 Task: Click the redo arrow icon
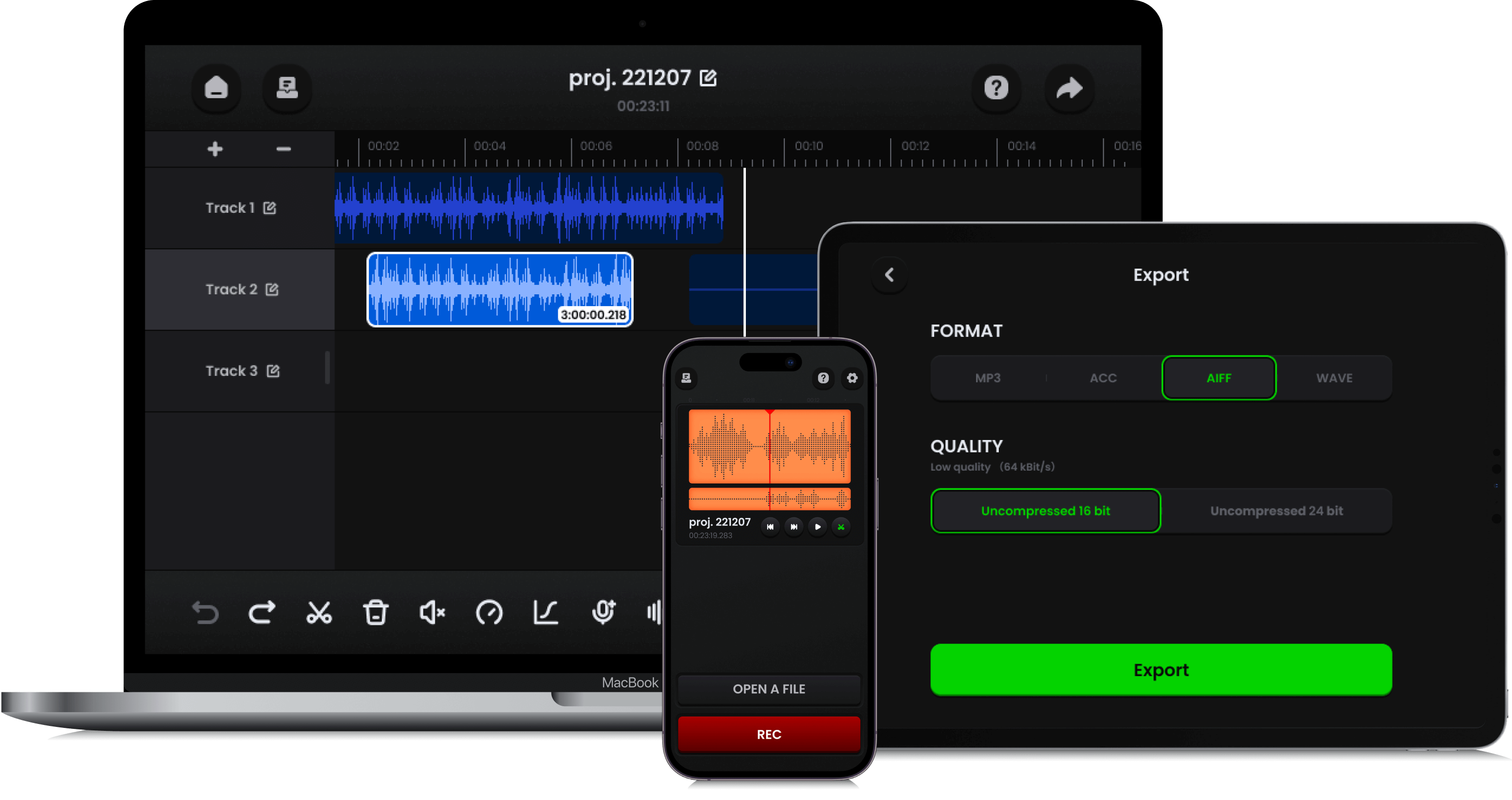click(262, 612)
